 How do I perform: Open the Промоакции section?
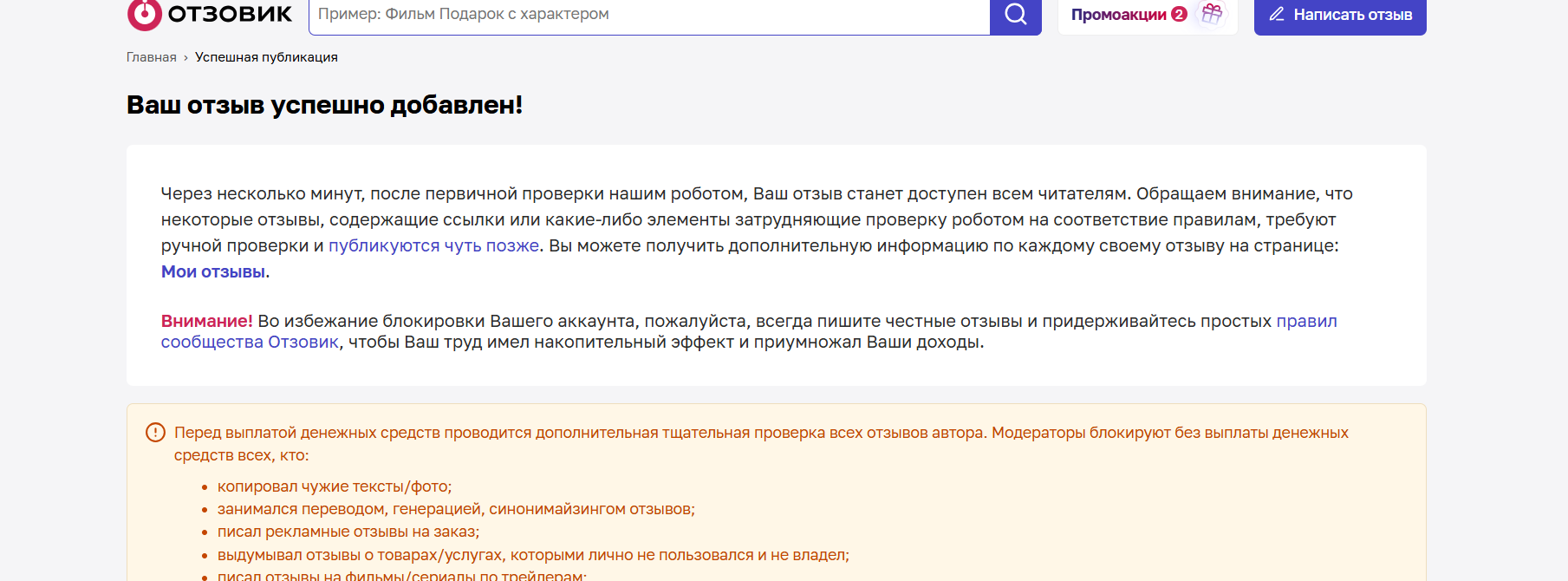click(x=1119, y=15)
